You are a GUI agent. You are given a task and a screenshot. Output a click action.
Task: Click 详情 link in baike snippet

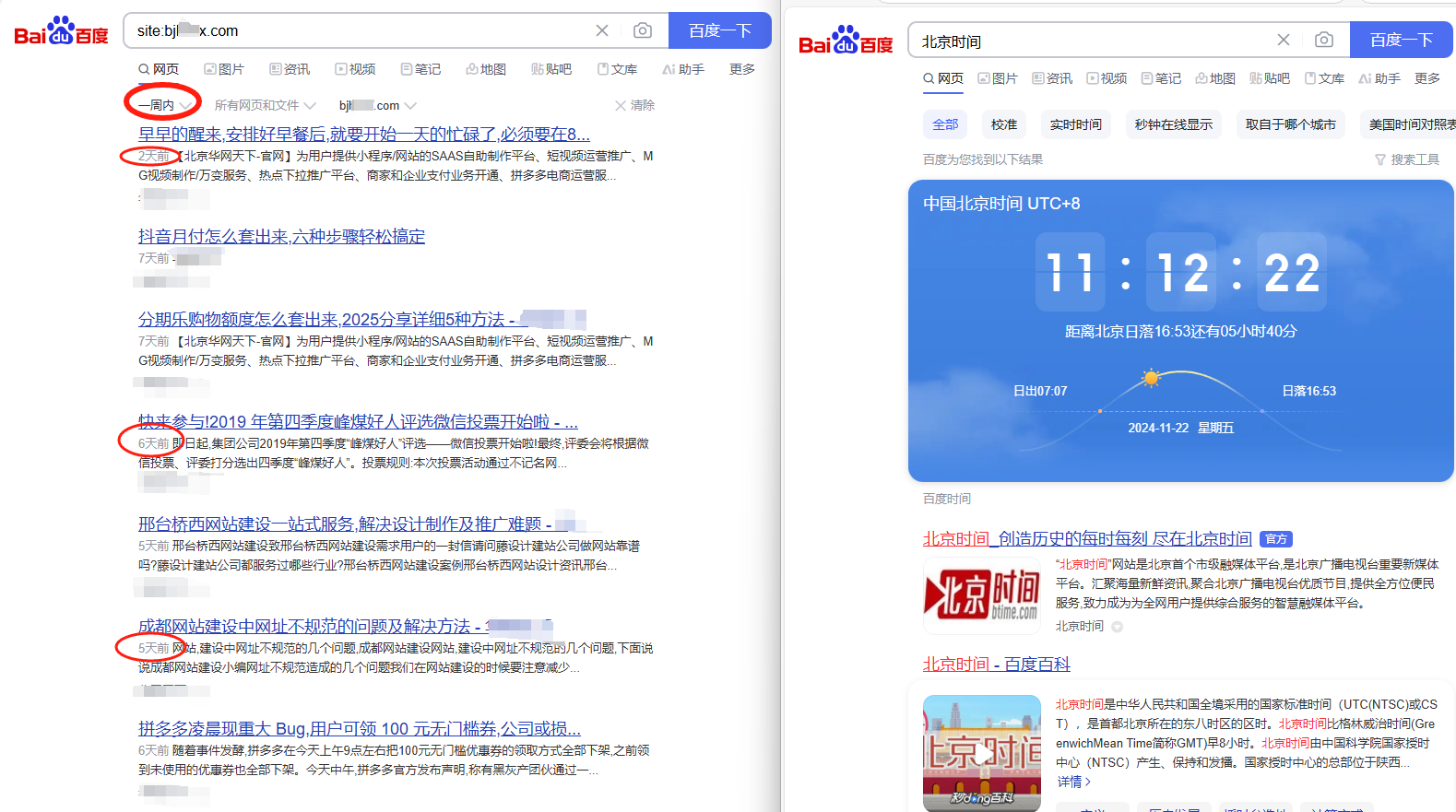pyautogui.click(x=1074, y=782)
